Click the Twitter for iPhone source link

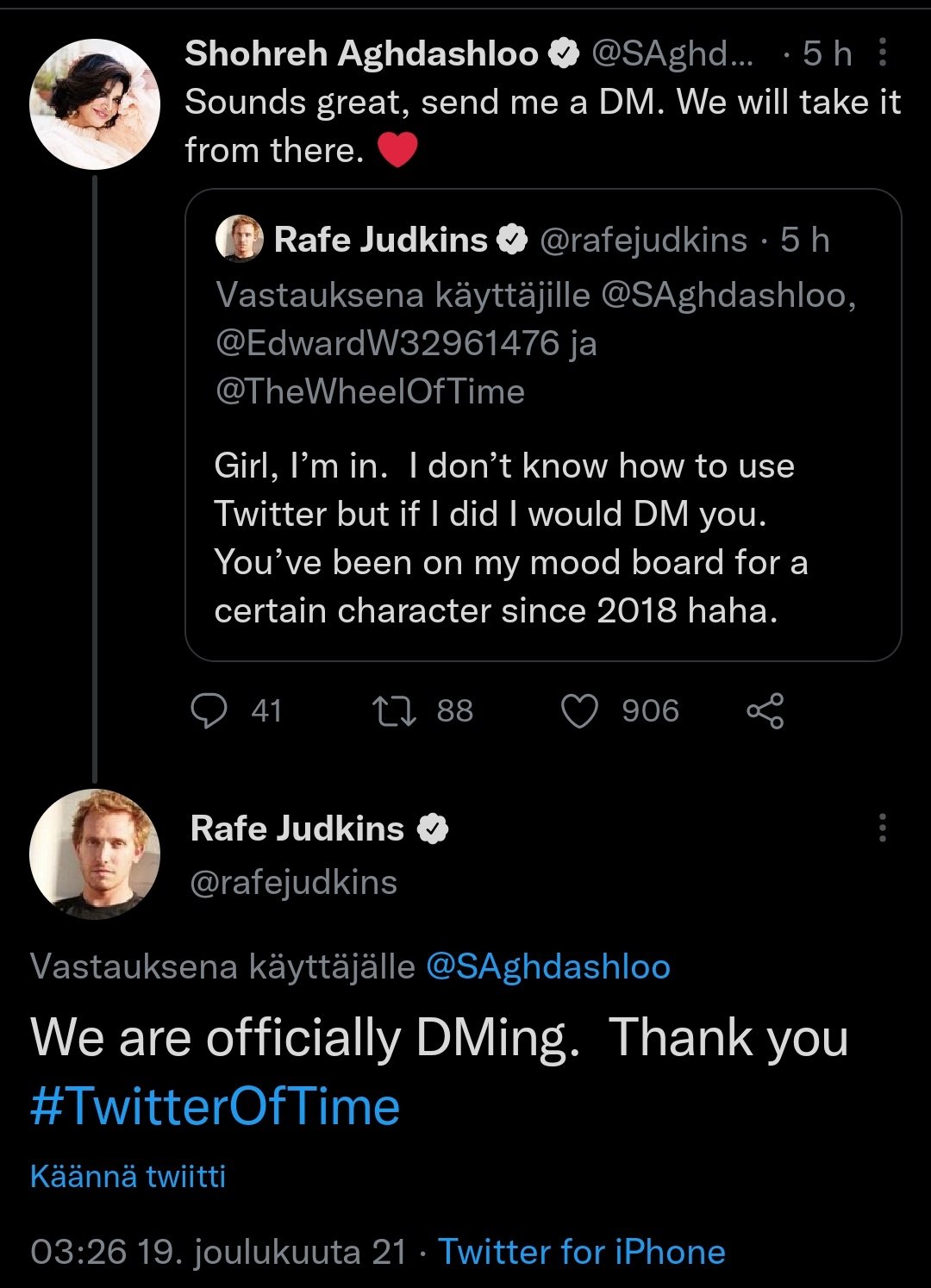click(x=582, y=1252)
